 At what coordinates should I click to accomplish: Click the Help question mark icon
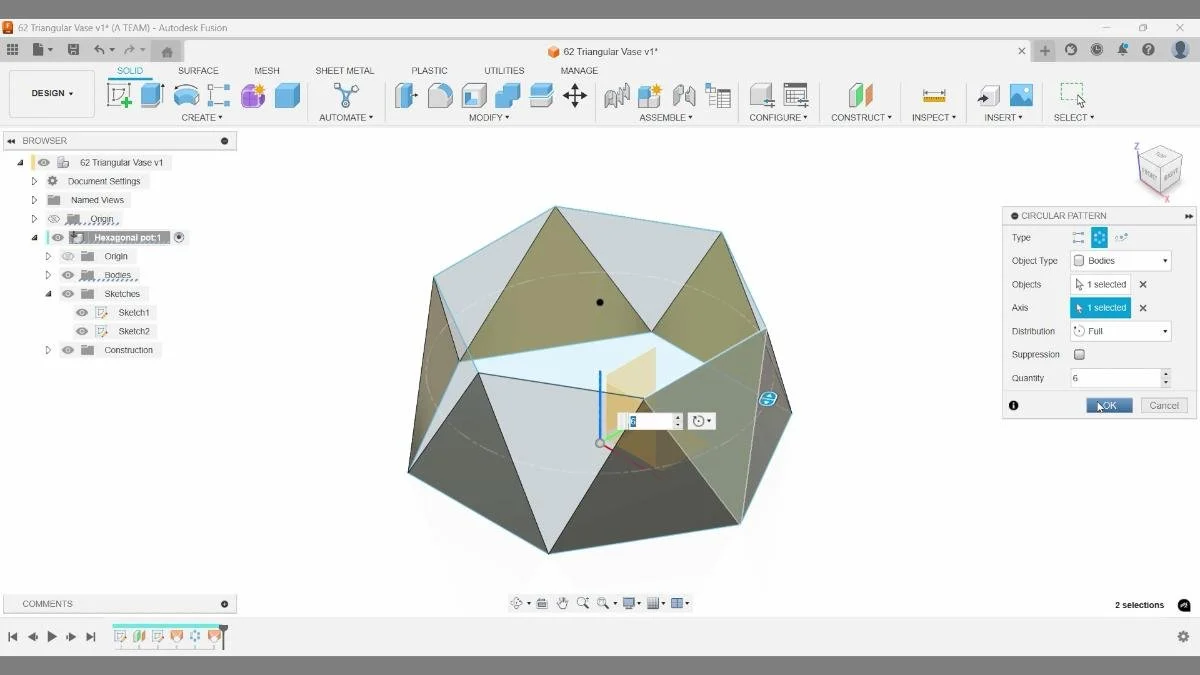[x=1149, y=50]
